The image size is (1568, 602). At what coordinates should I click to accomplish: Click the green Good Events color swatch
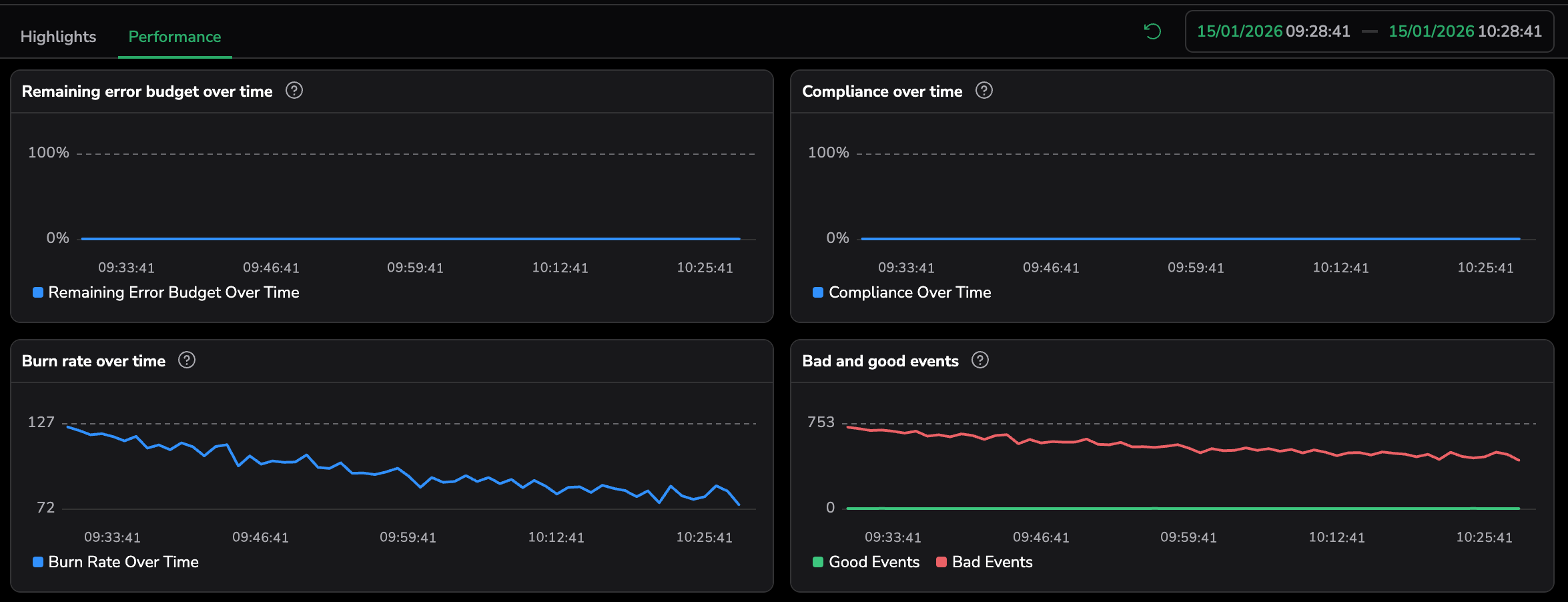(818, 562)
